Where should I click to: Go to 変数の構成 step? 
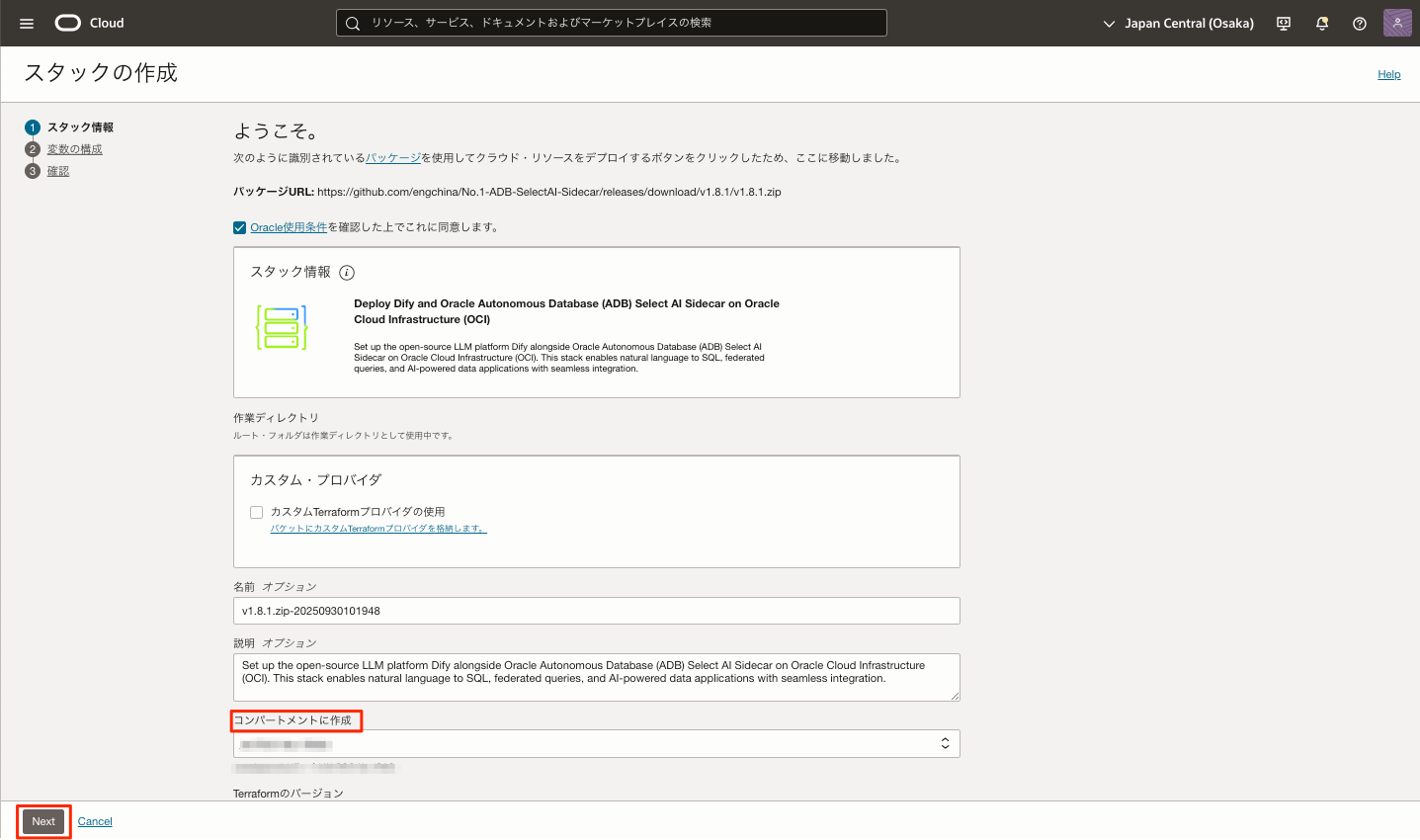75,149
